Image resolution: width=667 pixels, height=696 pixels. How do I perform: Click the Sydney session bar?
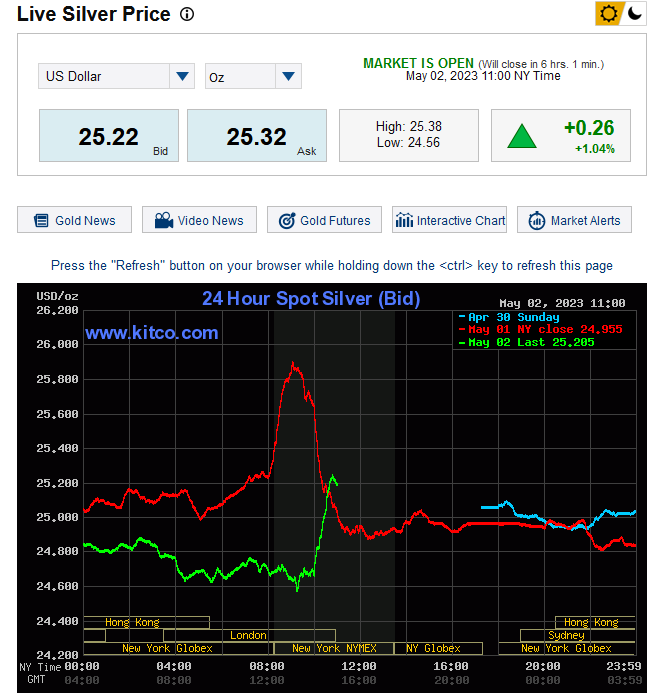pos(577,635)
